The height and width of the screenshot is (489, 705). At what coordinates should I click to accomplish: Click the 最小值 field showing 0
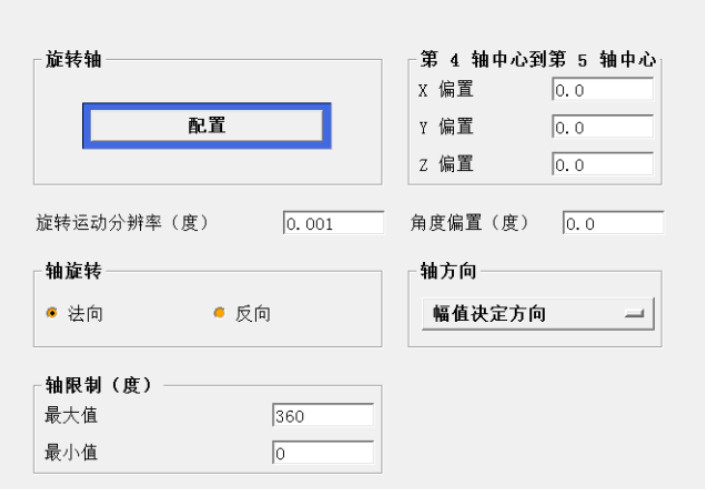[x=322, y=453]
